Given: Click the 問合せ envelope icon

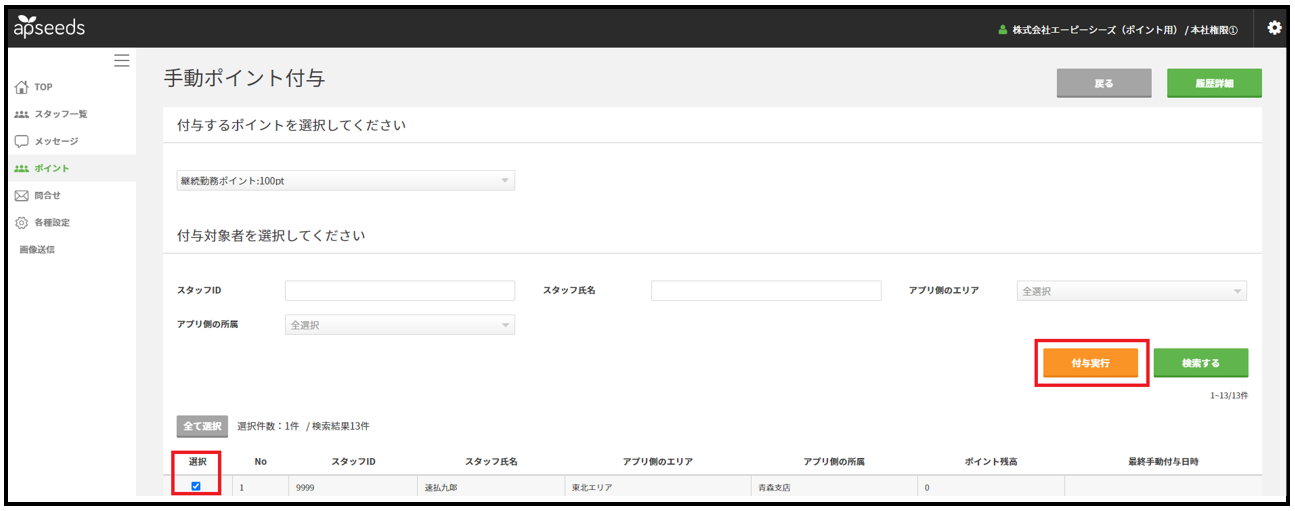Looking at the screenshot, I should pyautogui.click(x=22, y=195).
